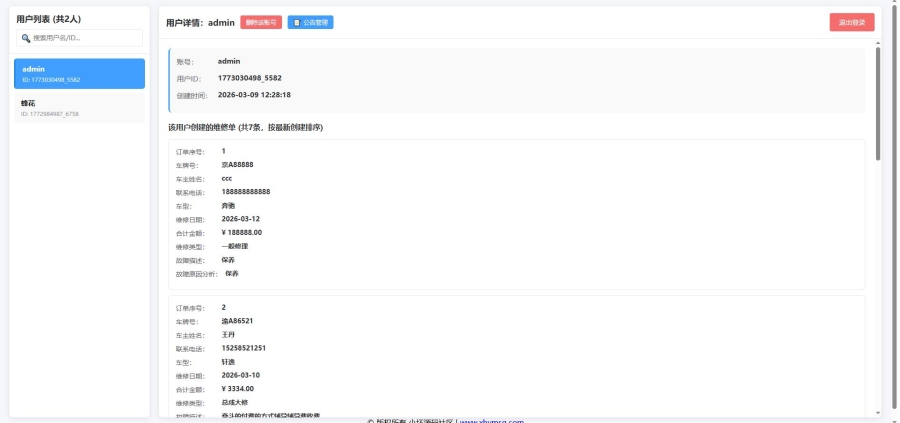Click the outer page scrollbar on the far right

click(x=894, y=200)
